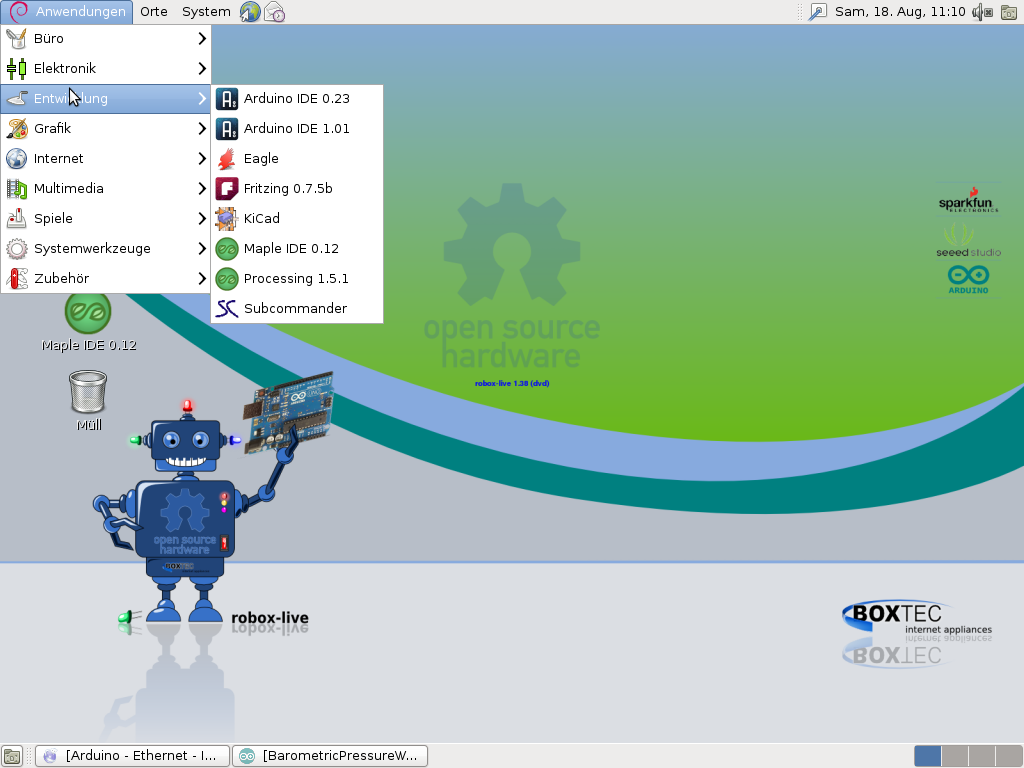Click the Elektronik menu label

[x=65, y=69]
